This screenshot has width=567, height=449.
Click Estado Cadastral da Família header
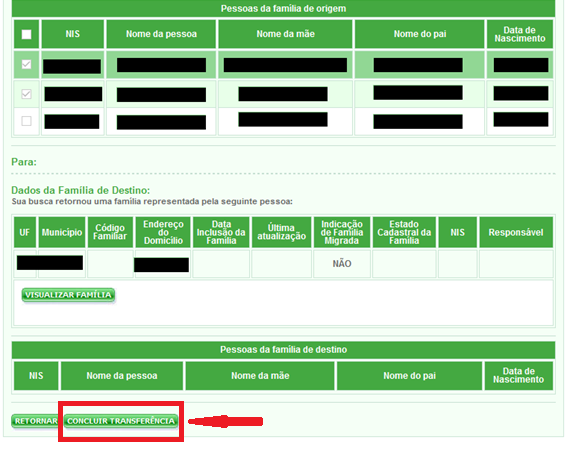(404, 232)
